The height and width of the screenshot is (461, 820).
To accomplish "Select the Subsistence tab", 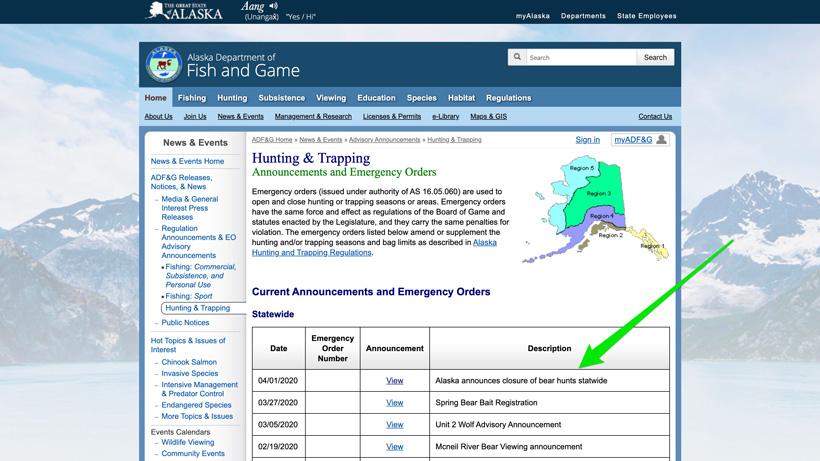I will click(281, 98).
